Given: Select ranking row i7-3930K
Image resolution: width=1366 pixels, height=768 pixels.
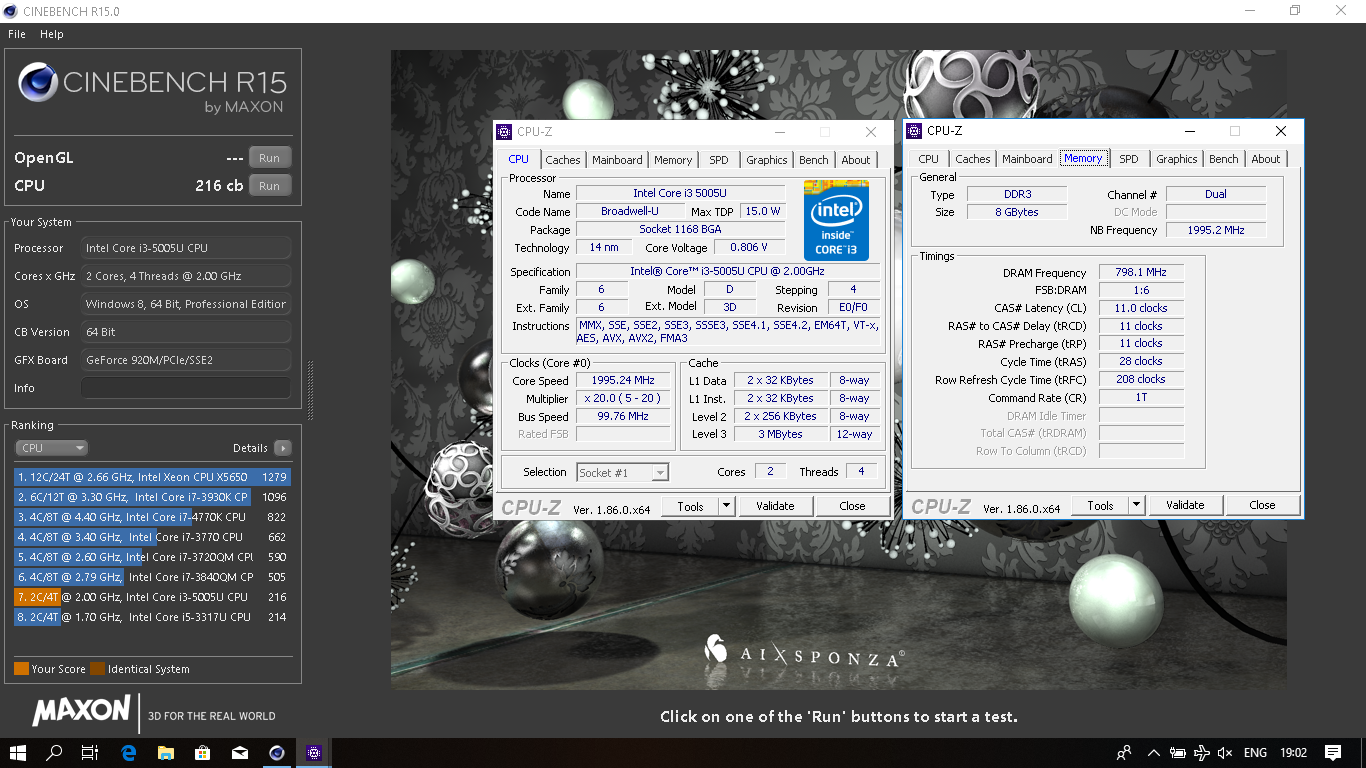Looking at the screenshot, I should [152, 497].
